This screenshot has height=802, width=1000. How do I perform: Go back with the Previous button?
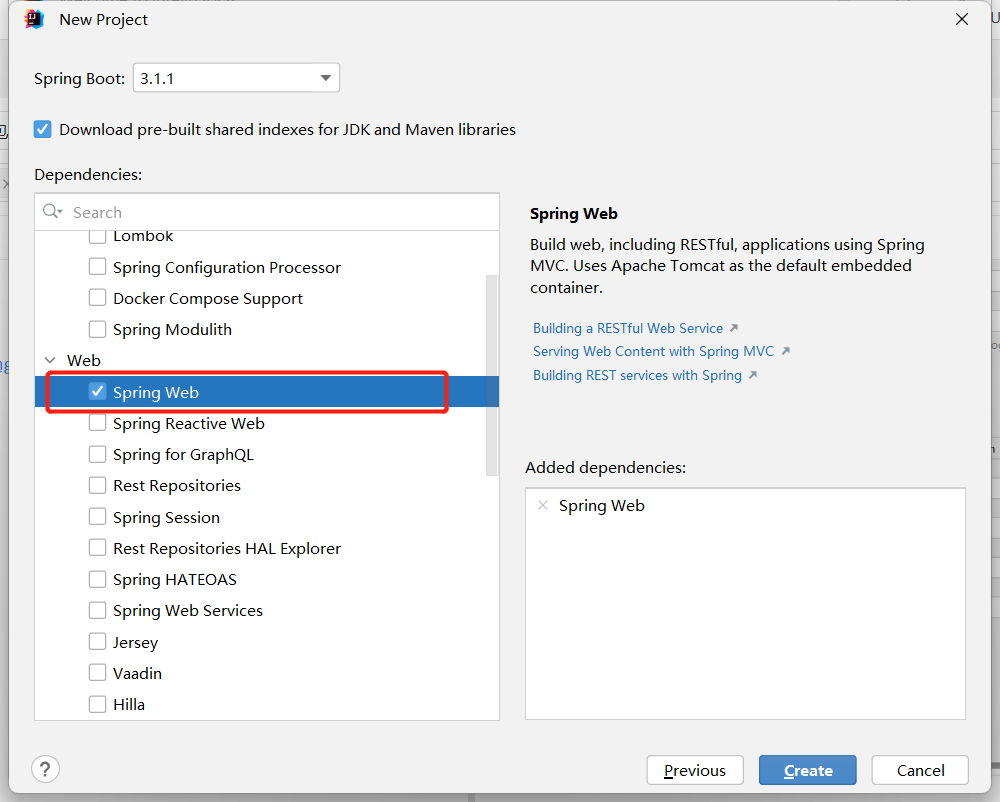tap(694, 770)
